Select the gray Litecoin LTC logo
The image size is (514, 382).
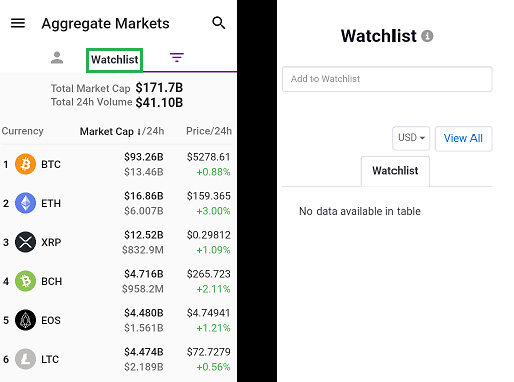(x=25, y=359)
